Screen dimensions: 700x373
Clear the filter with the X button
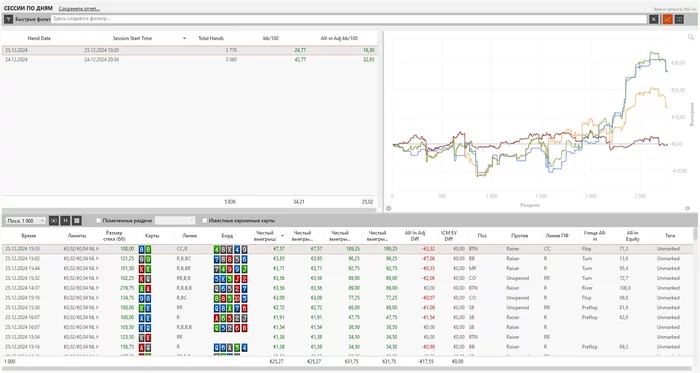pyautogui.click(x=654, y=19)
